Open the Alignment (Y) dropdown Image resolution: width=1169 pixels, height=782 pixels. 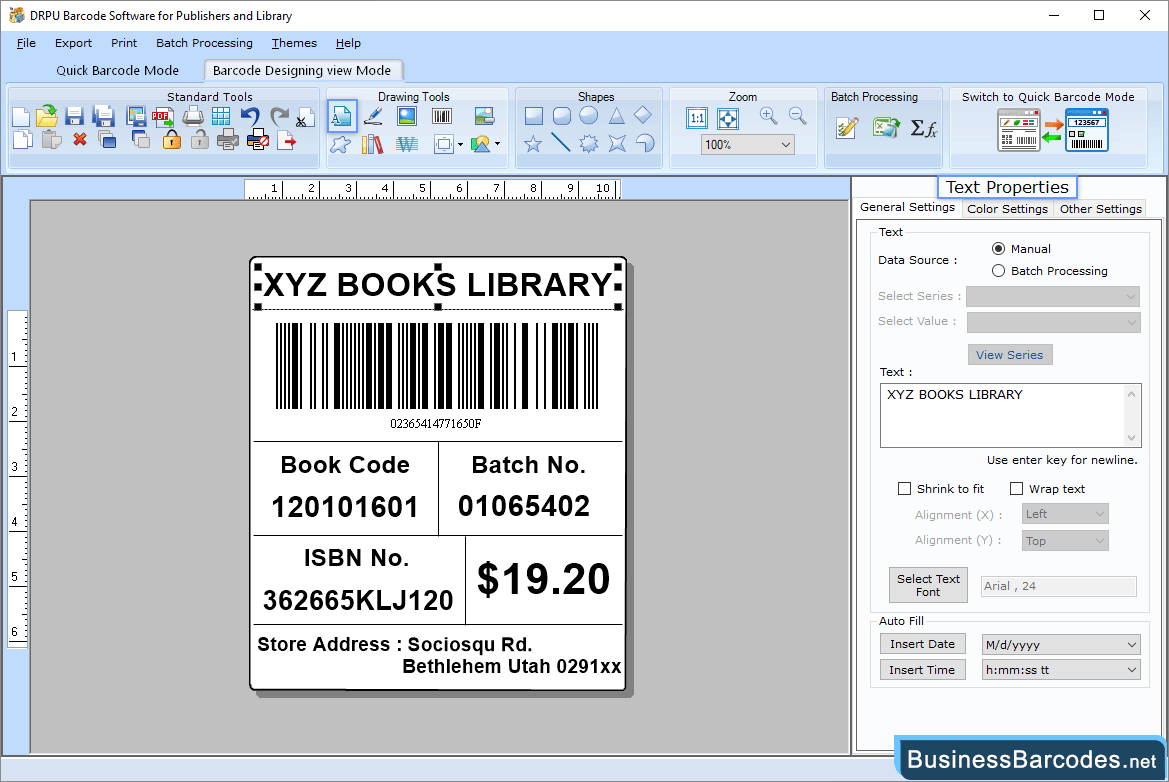1065,540
